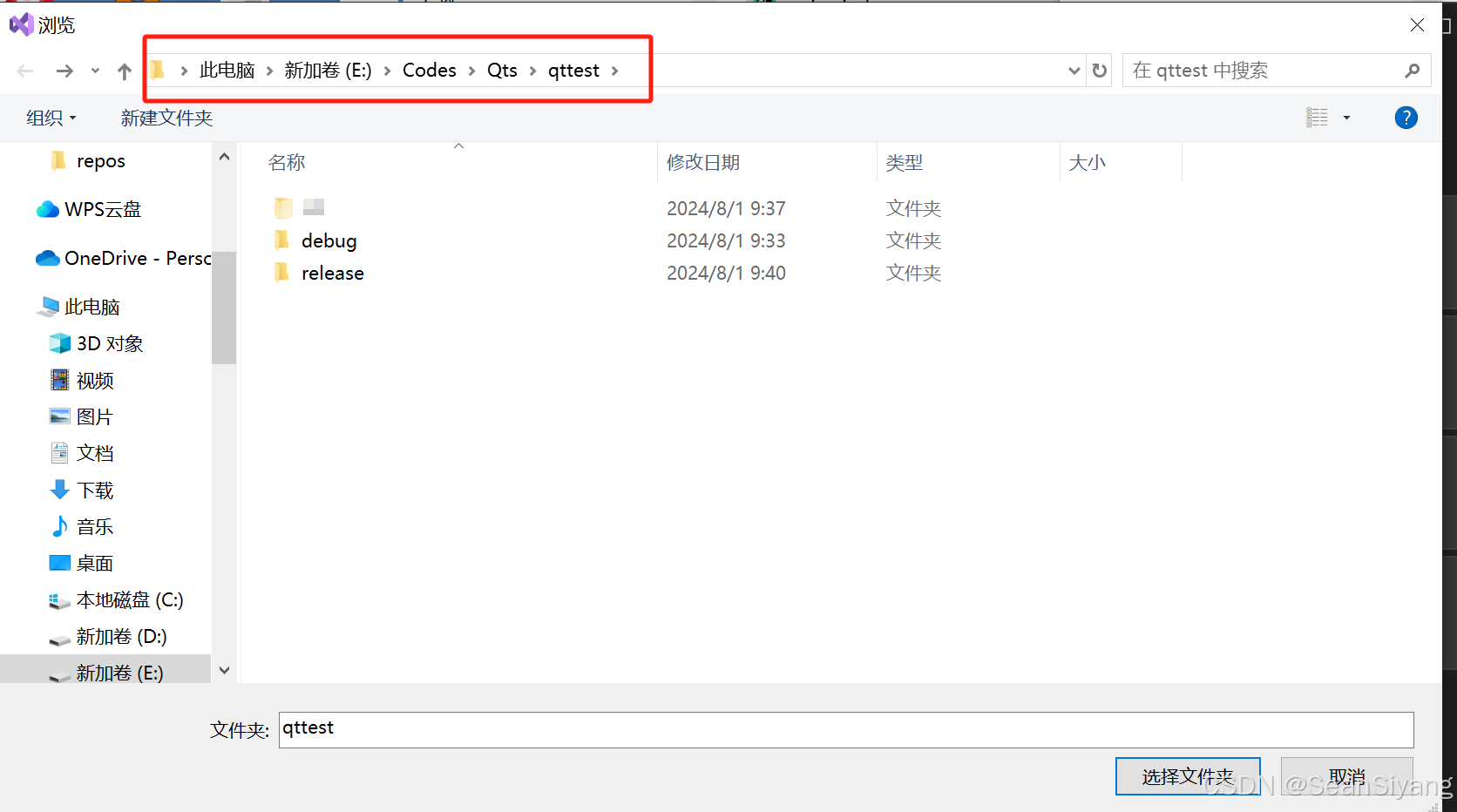Expand chevron after 新加卷 (E:) breadcrumb
This screenshot has width=1457, height=812.
point(387,71)
